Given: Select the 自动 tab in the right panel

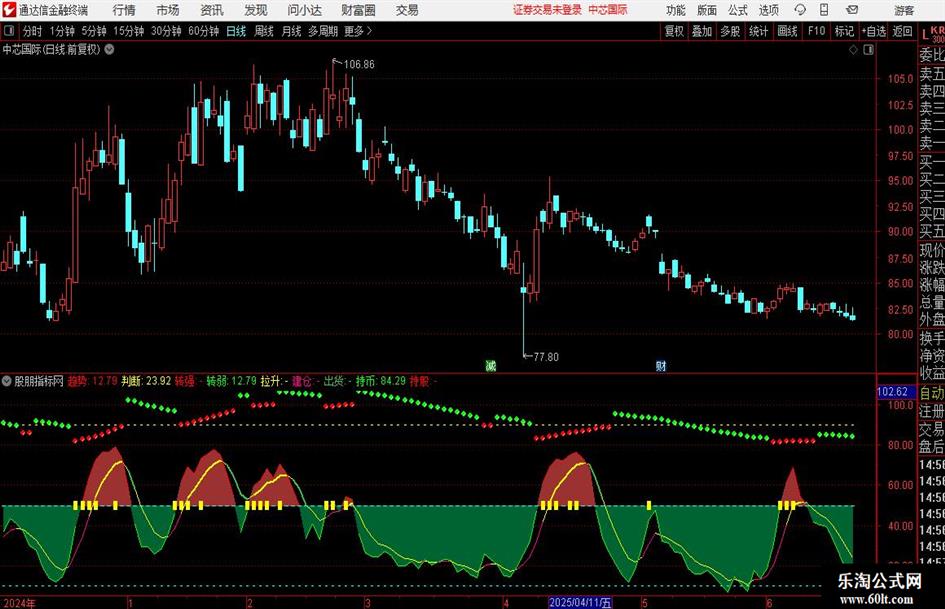Looking at the screenshot, I should 931,393.
